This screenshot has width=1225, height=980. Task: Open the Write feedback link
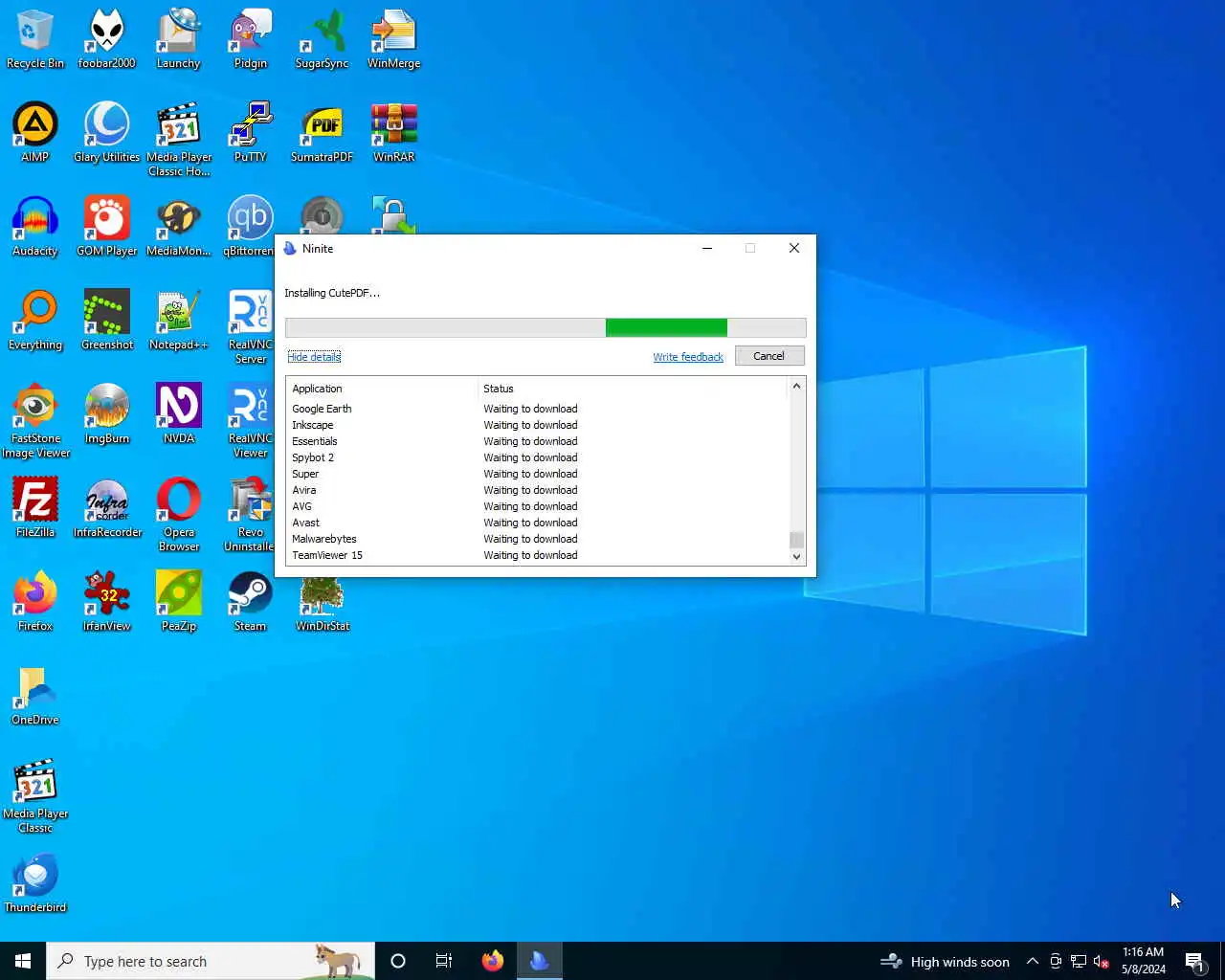pyautogui.click(x=688, y=357)
